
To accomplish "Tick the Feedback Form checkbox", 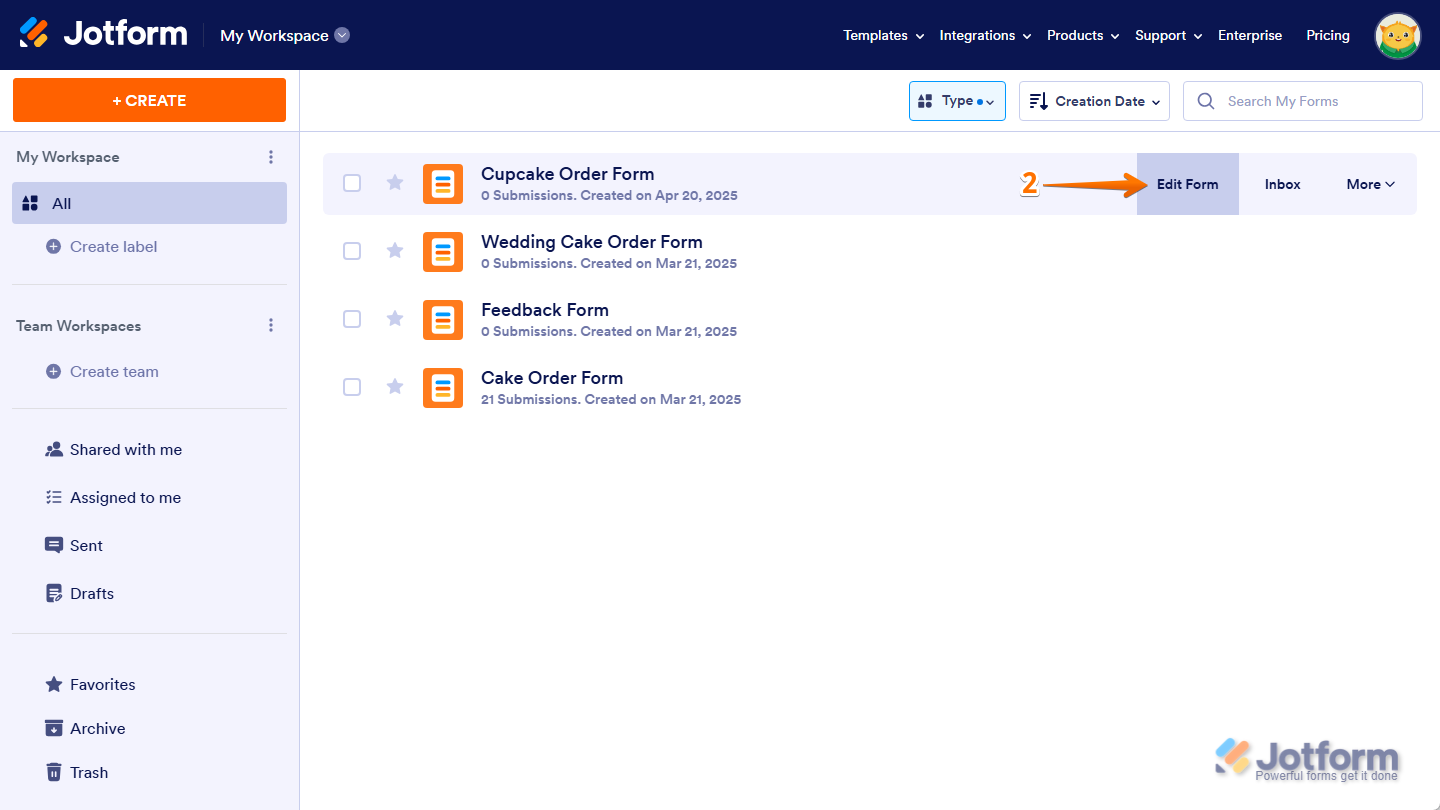I will coord(352,319).
